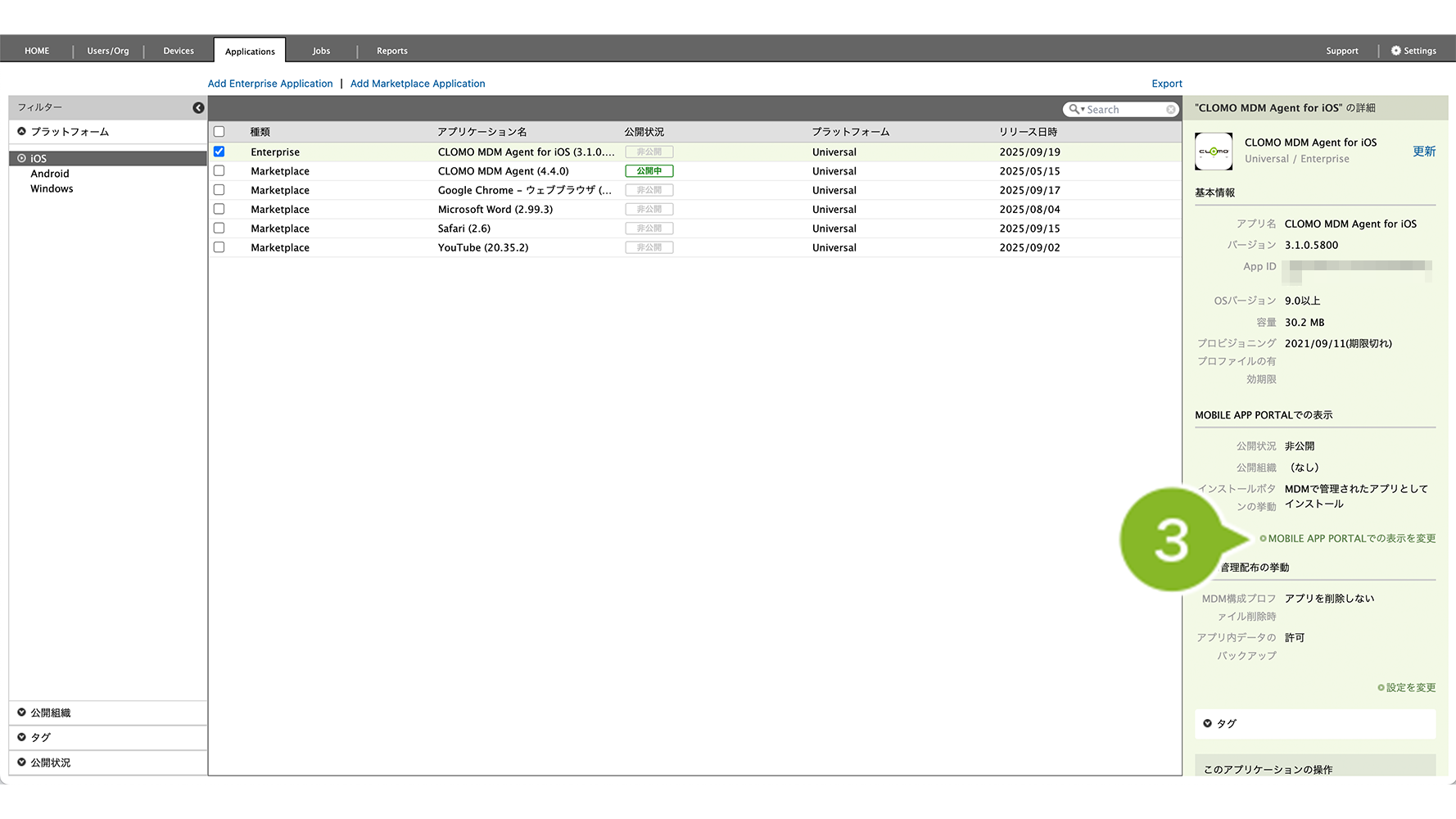Click Add Enterprise Application link

270,84
